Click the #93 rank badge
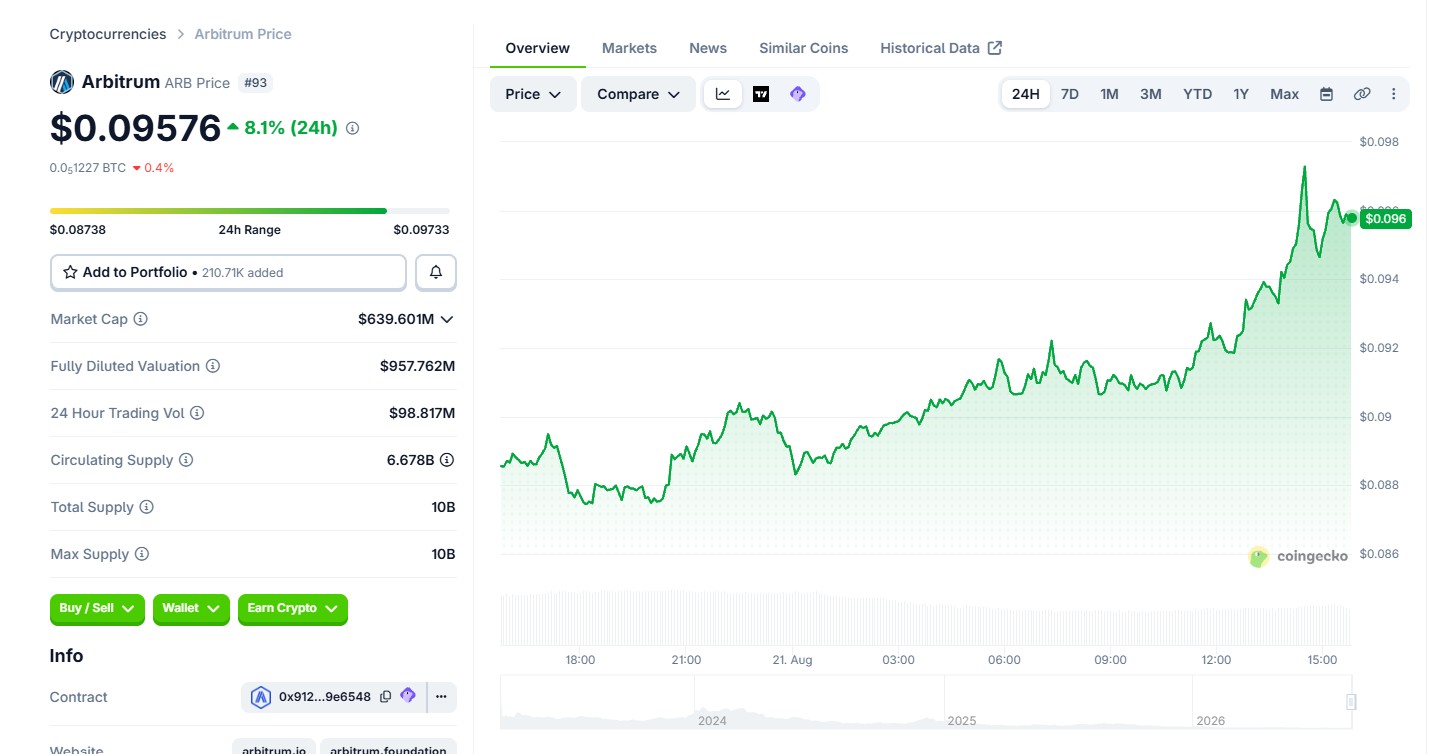Screen dimensions: 1435x754 click(256, 82)
